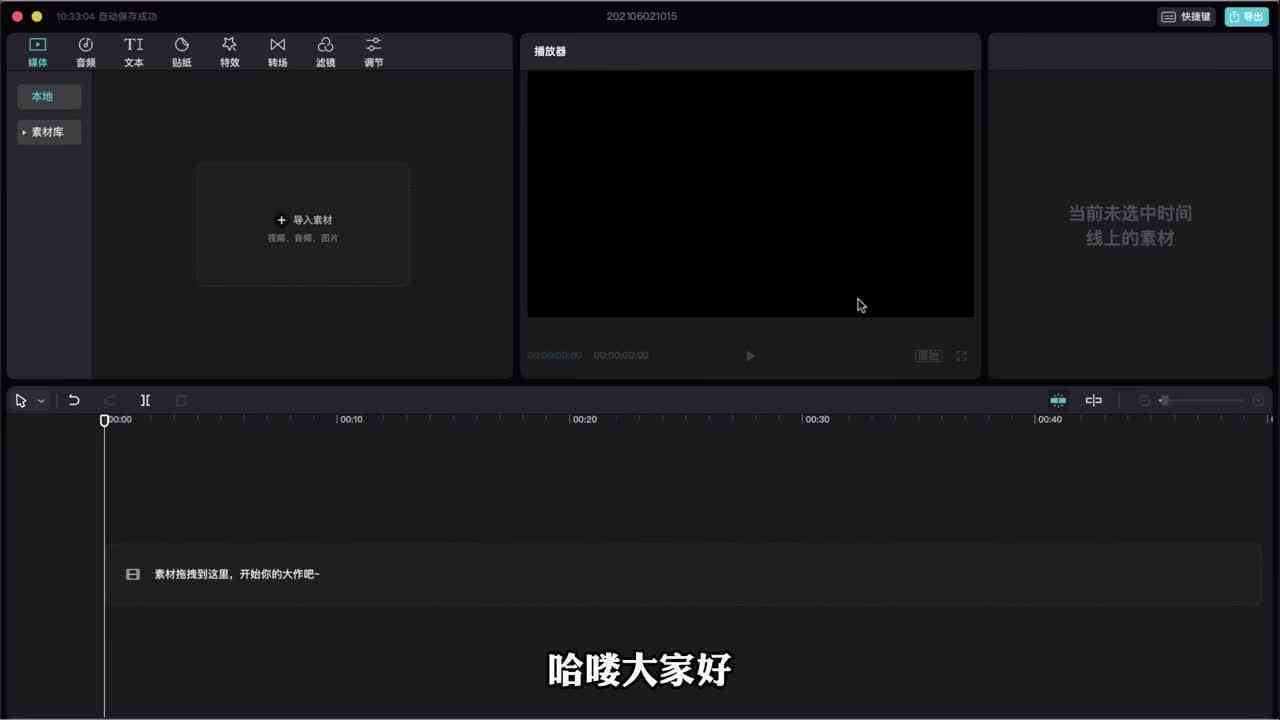The height and width of the screenshot is (720, 1280).
Task: Click the current timecode in player
Action: [x=555, y=356]
